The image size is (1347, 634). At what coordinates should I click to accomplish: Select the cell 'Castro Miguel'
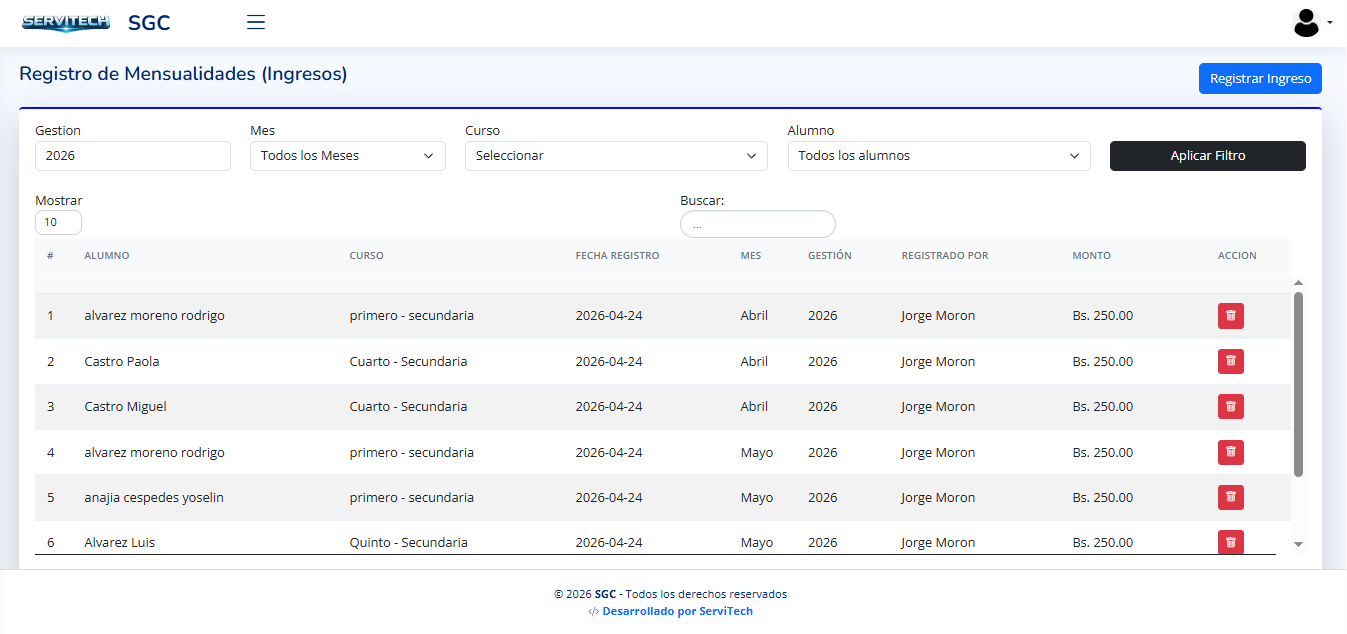[125, 407]
